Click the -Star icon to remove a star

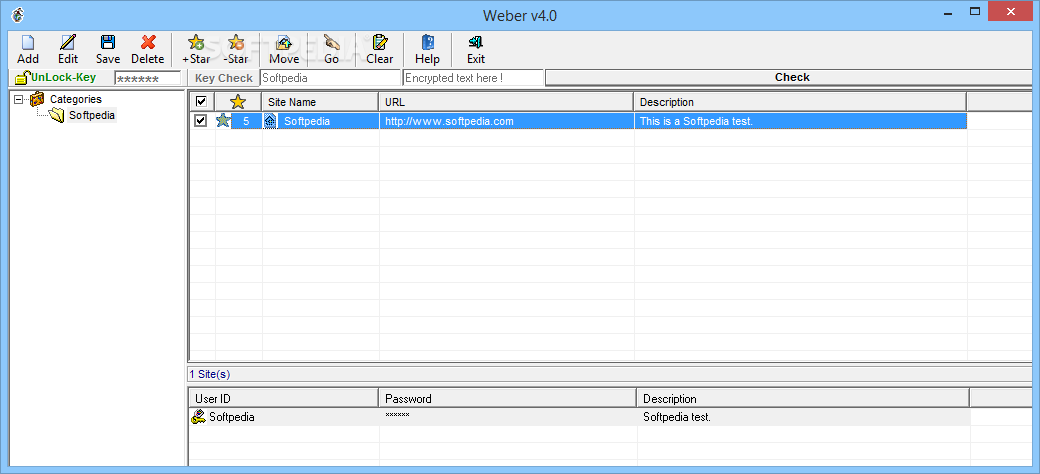point(235,43)
